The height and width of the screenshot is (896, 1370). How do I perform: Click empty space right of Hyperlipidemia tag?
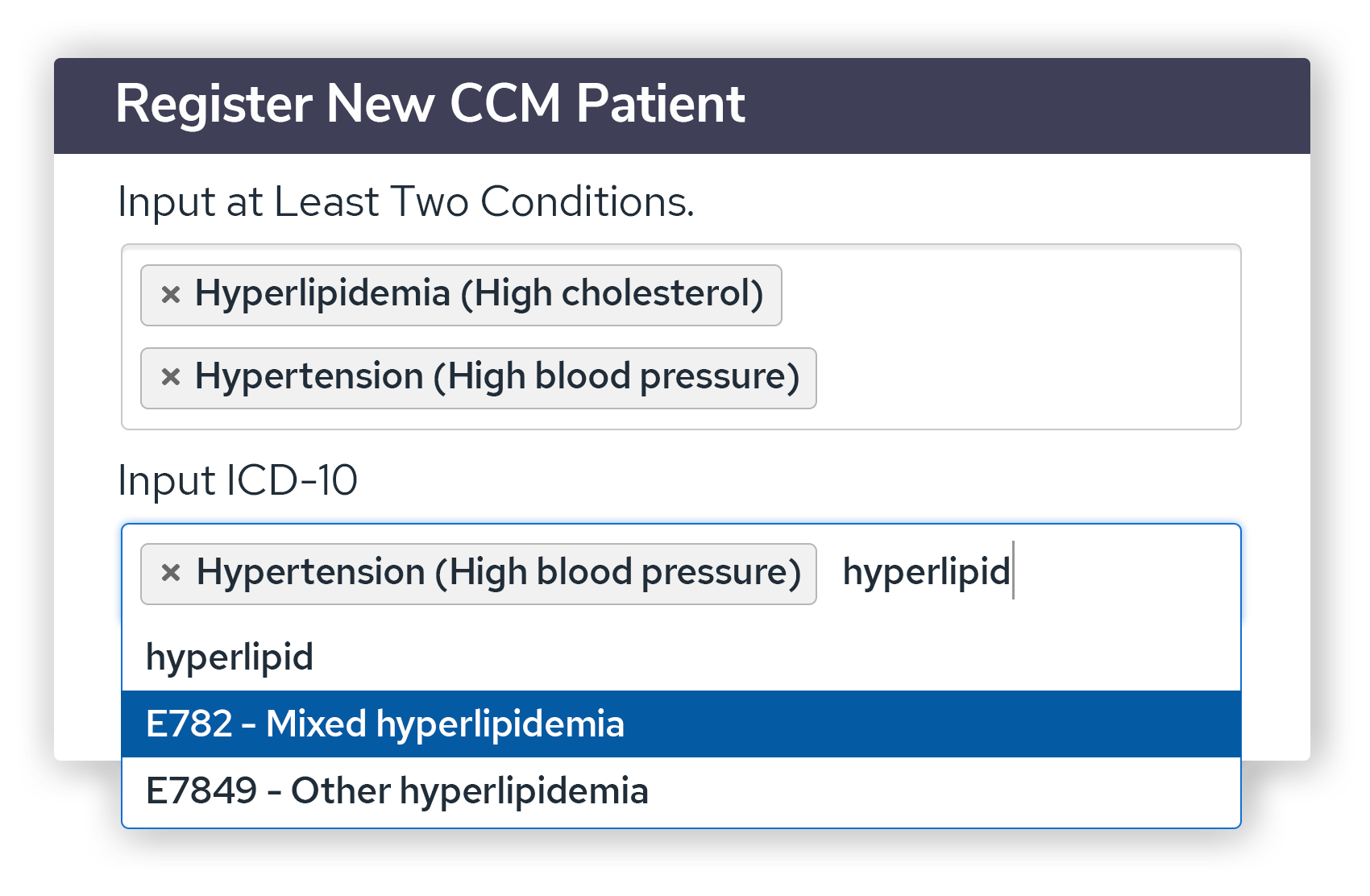coord(1007,295)
